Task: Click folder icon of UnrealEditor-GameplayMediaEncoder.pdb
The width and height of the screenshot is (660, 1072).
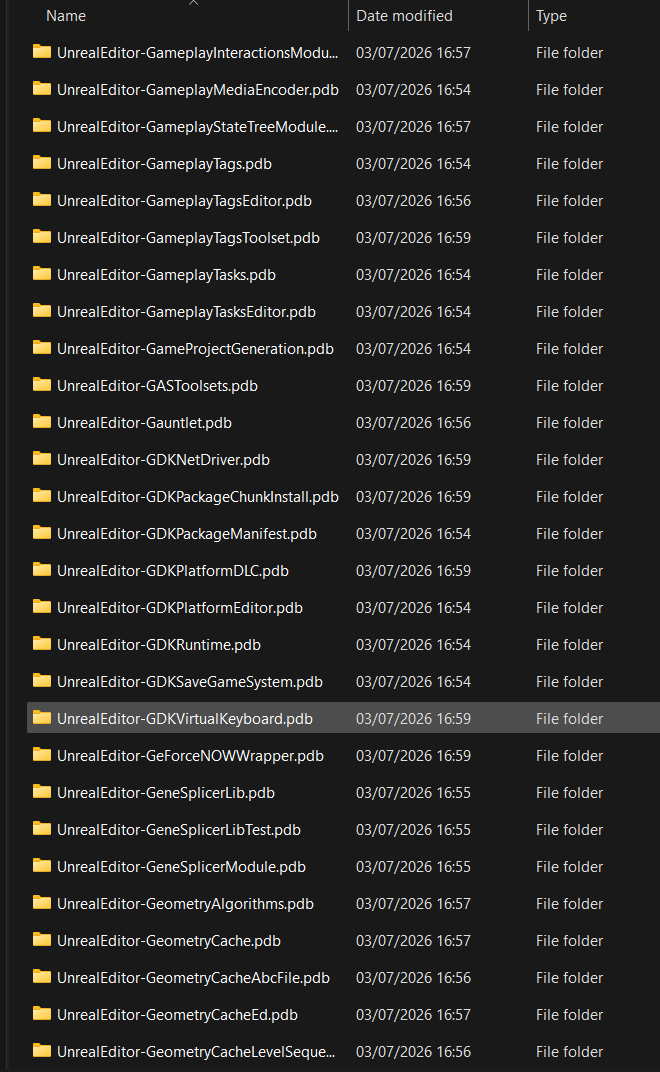Action: pyautogui.click(x=42, y=89)
